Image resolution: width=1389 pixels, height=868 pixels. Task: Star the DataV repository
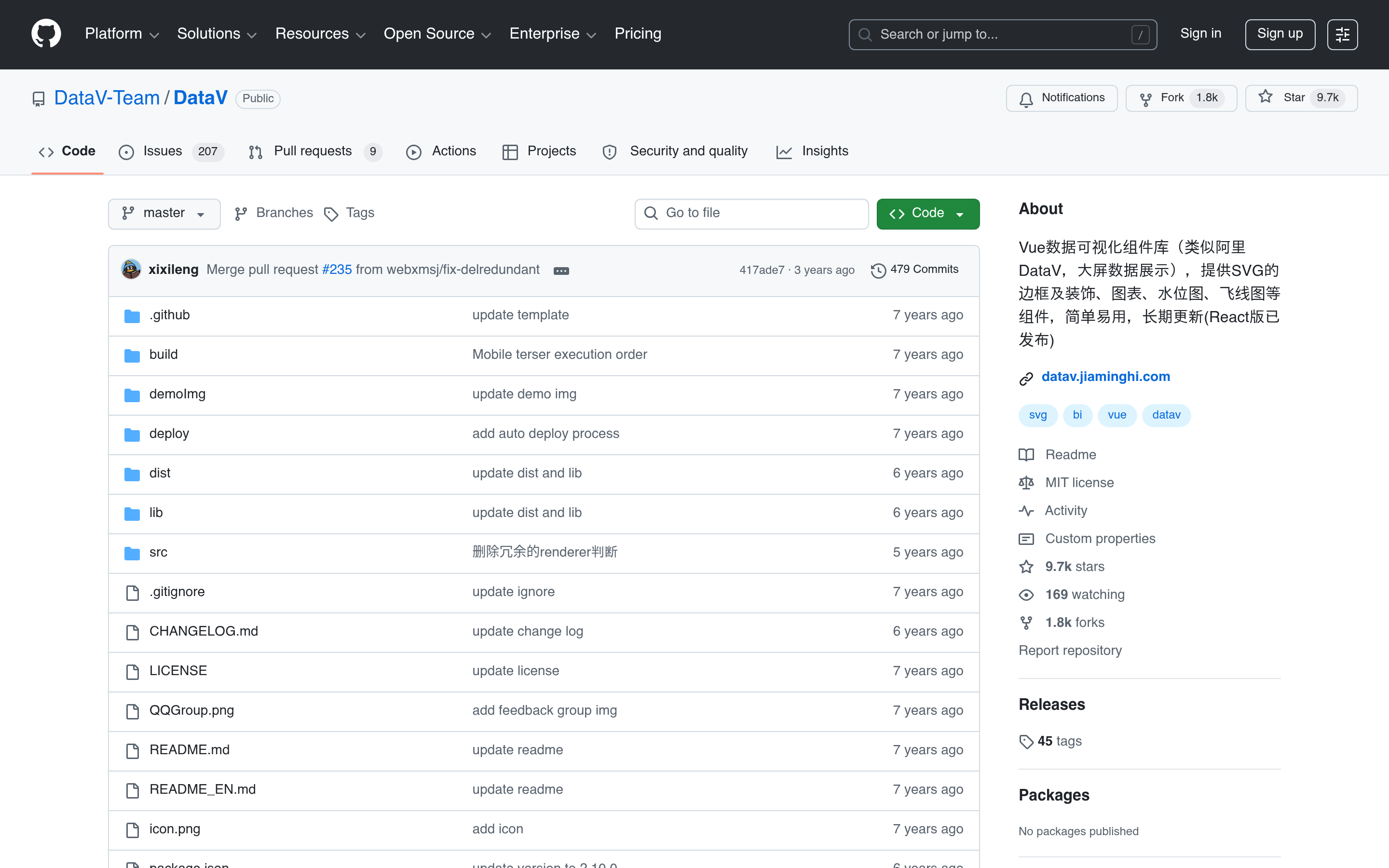pyautogui.click(x=1301, y=98)
